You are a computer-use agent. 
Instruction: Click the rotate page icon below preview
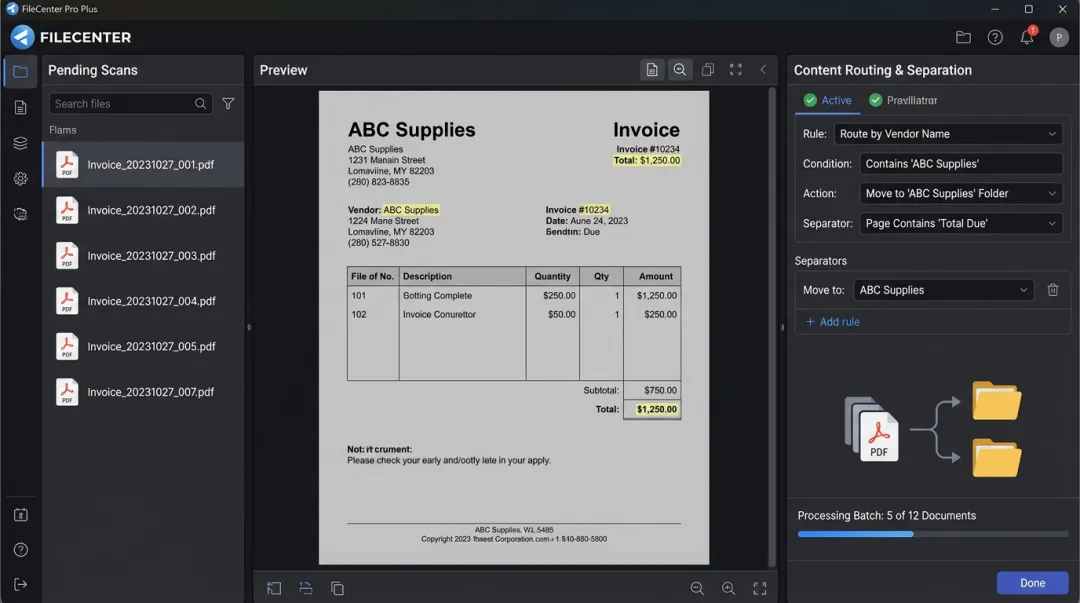click(274, 589)
